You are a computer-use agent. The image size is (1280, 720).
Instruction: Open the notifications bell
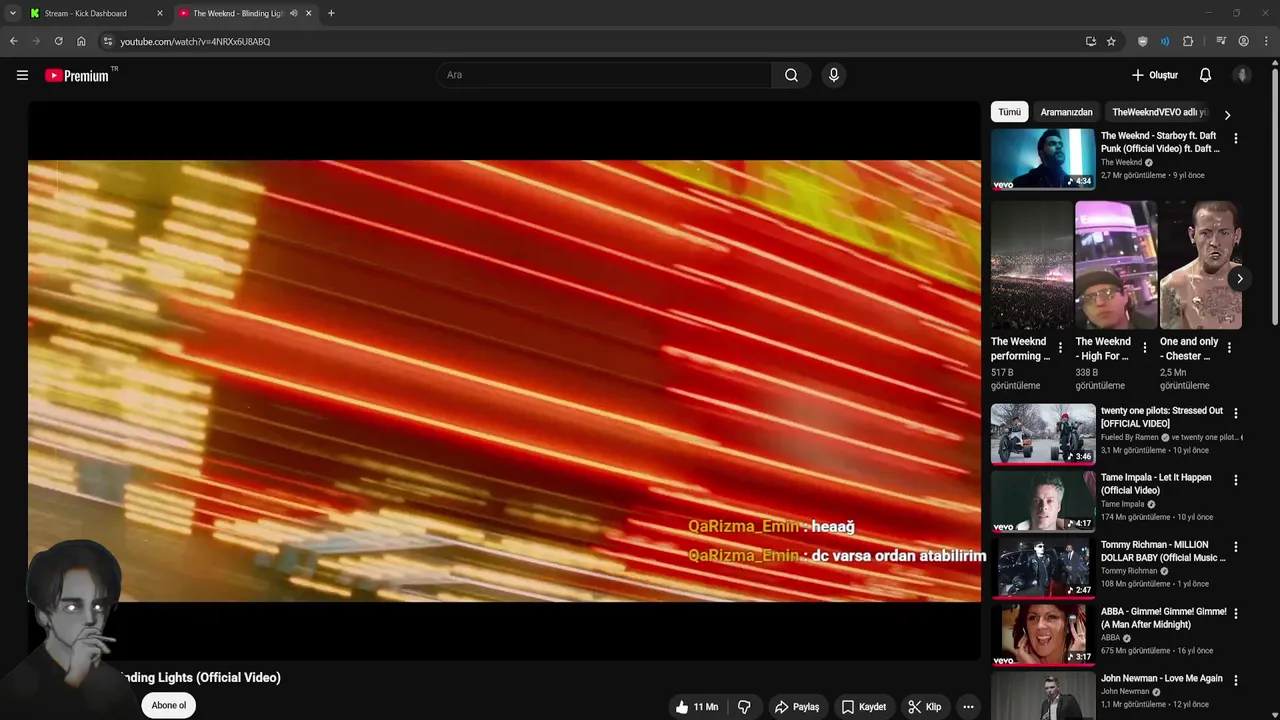[1205, 75]
